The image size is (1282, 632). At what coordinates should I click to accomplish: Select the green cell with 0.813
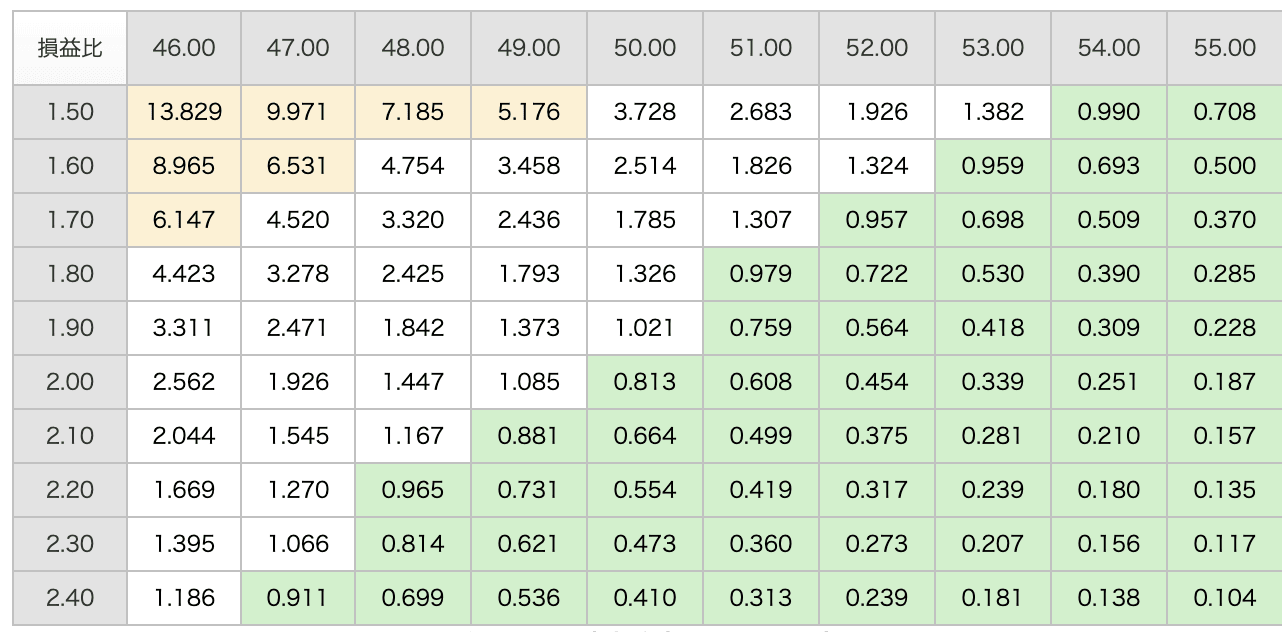(x=645, y=382)
